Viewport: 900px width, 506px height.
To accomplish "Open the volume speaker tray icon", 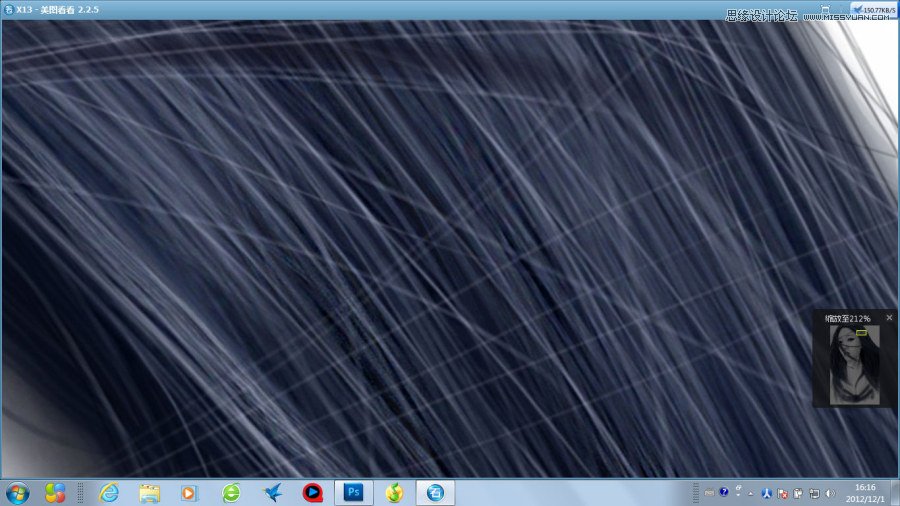I will pos(830,493).
